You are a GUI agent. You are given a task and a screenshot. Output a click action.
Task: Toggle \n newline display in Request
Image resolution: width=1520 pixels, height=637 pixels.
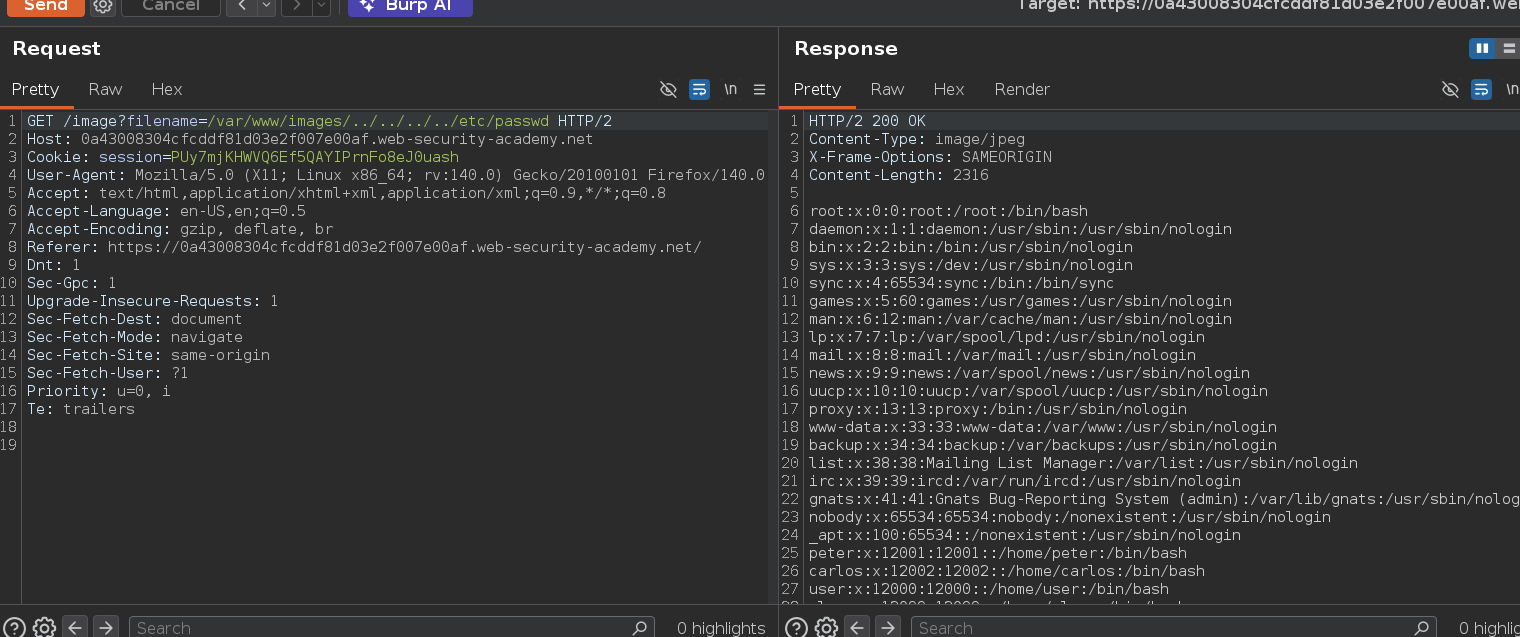[731, 89]
